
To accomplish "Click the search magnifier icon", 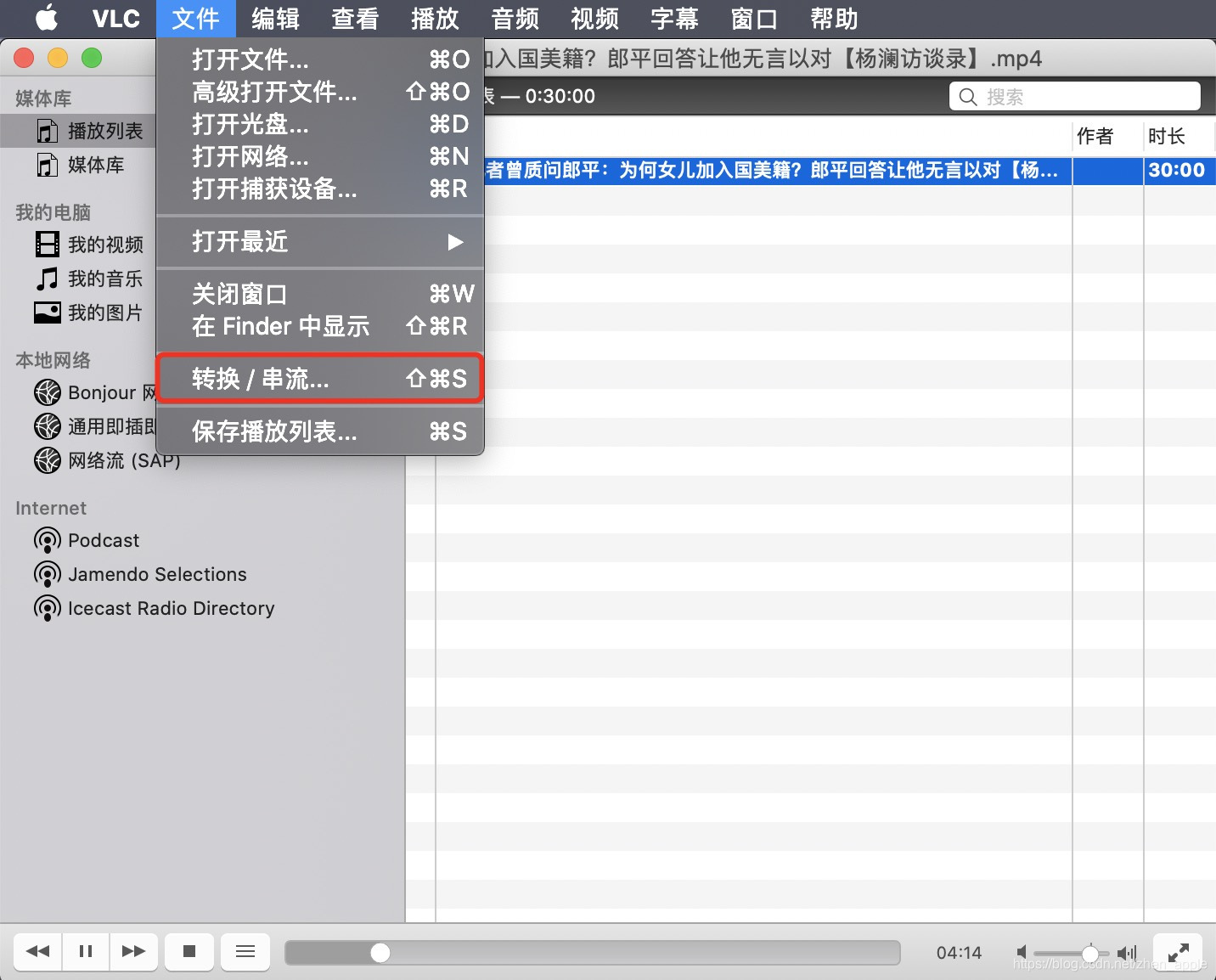I will [968, 97].
